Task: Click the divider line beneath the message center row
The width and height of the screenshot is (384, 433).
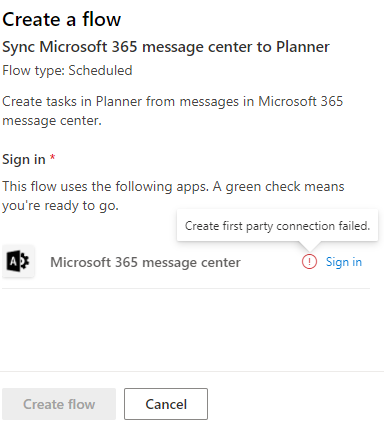Action: [x=186, y=288]
